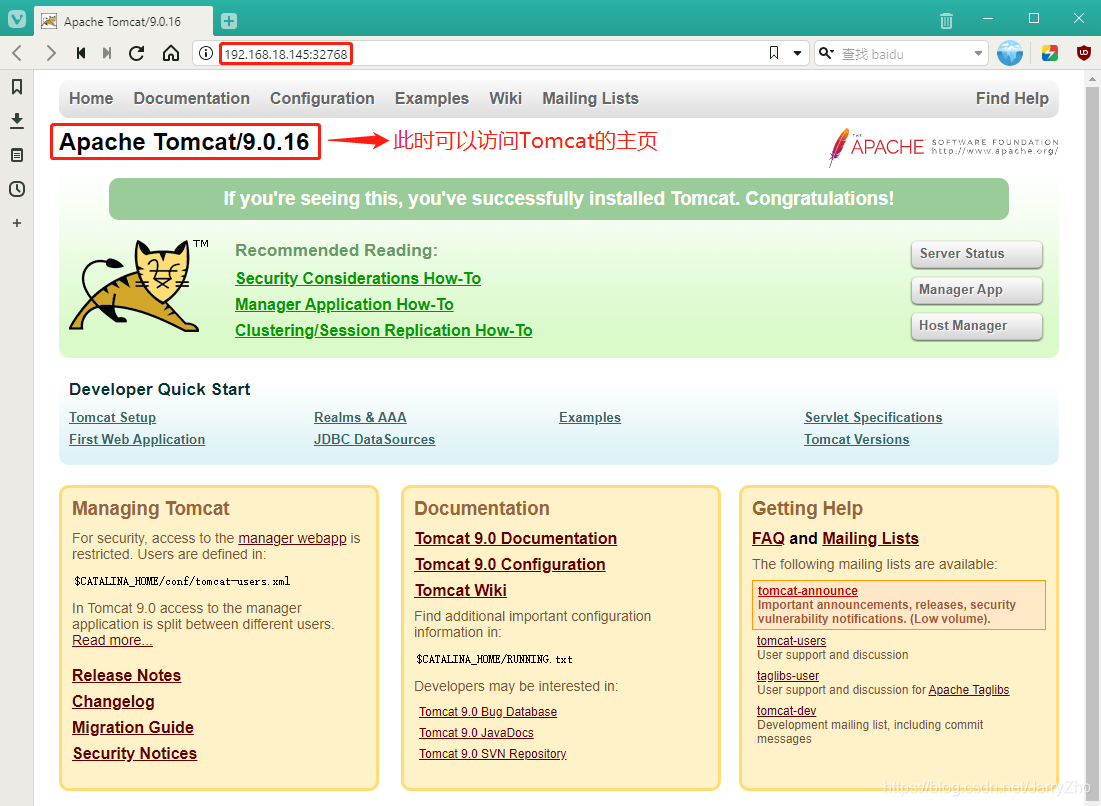Open Realms & AAA link

(360, 418)
